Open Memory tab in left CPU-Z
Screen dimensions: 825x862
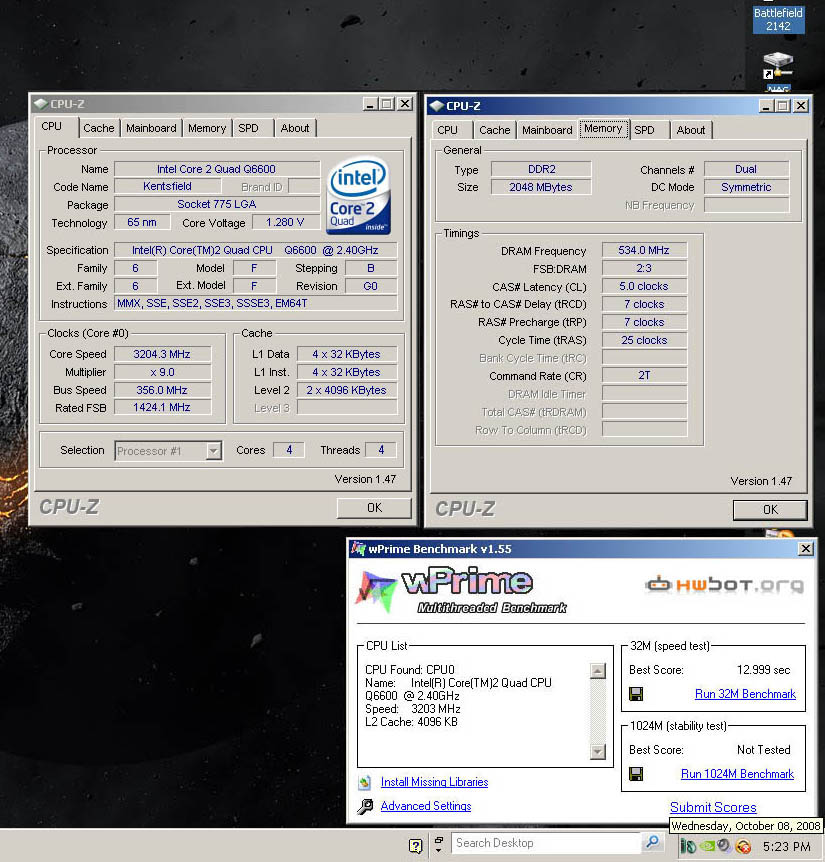207,128
